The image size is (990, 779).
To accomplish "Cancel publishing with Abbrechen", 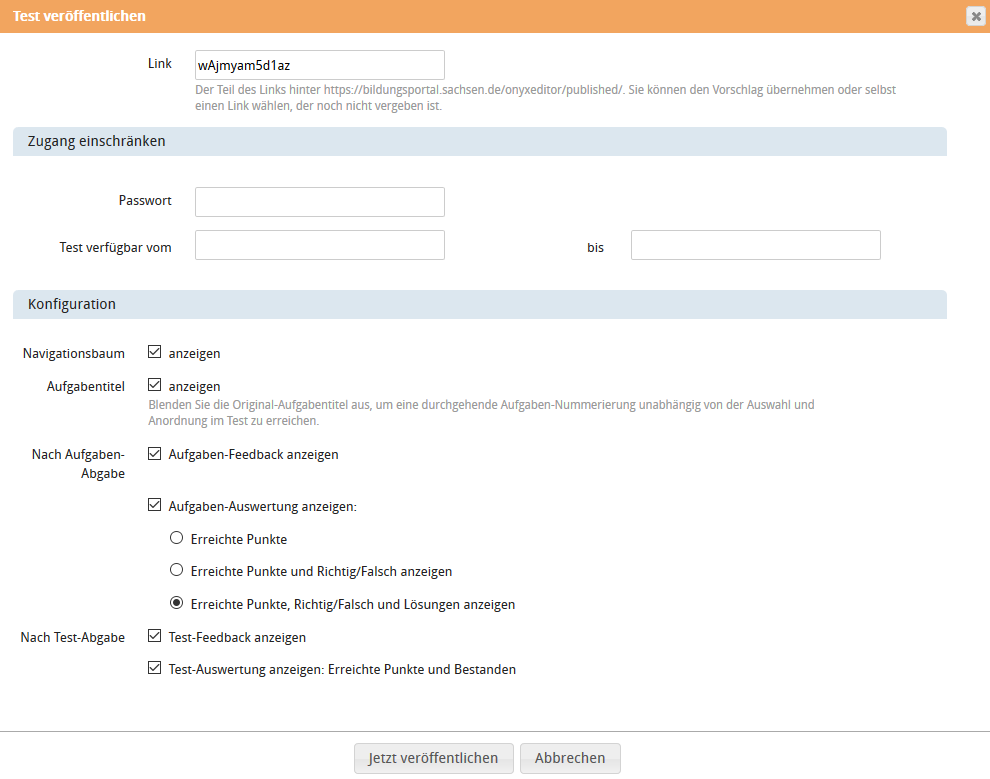I will click(570, 758).
